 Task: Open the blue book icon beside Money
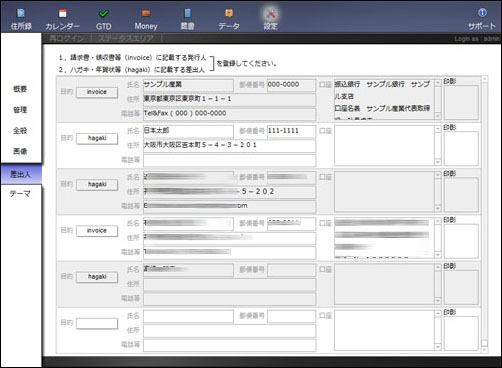pos(187,13)
